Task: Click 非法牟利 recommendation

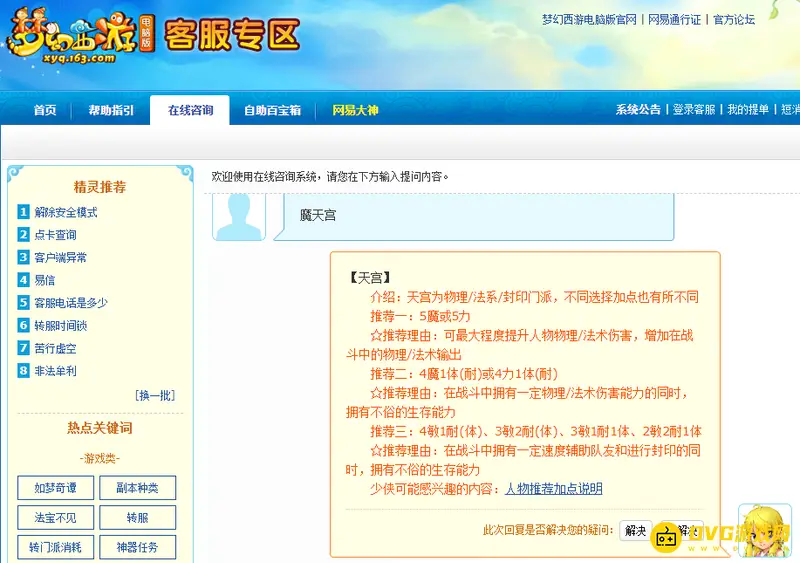Action: coord(55,371)
